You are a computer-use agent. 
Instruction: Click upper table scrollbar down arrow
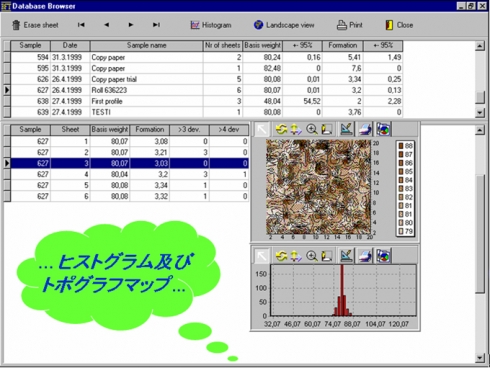click(x=480, y=113)
